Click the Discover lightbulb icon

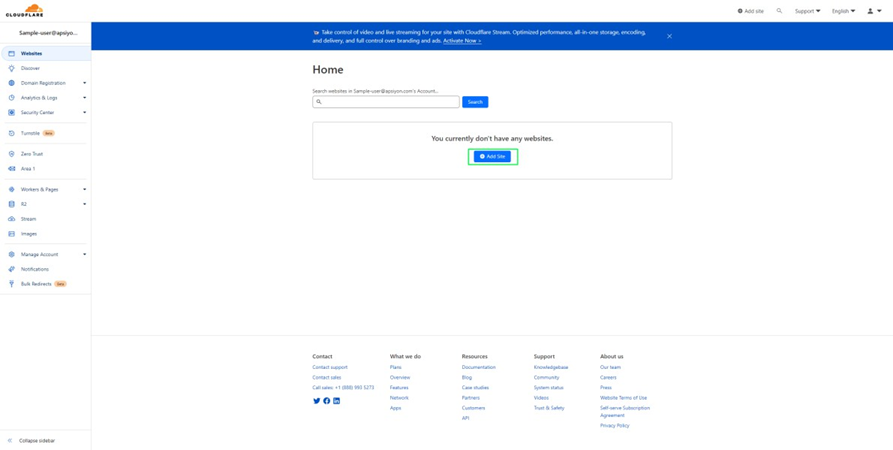11,68
